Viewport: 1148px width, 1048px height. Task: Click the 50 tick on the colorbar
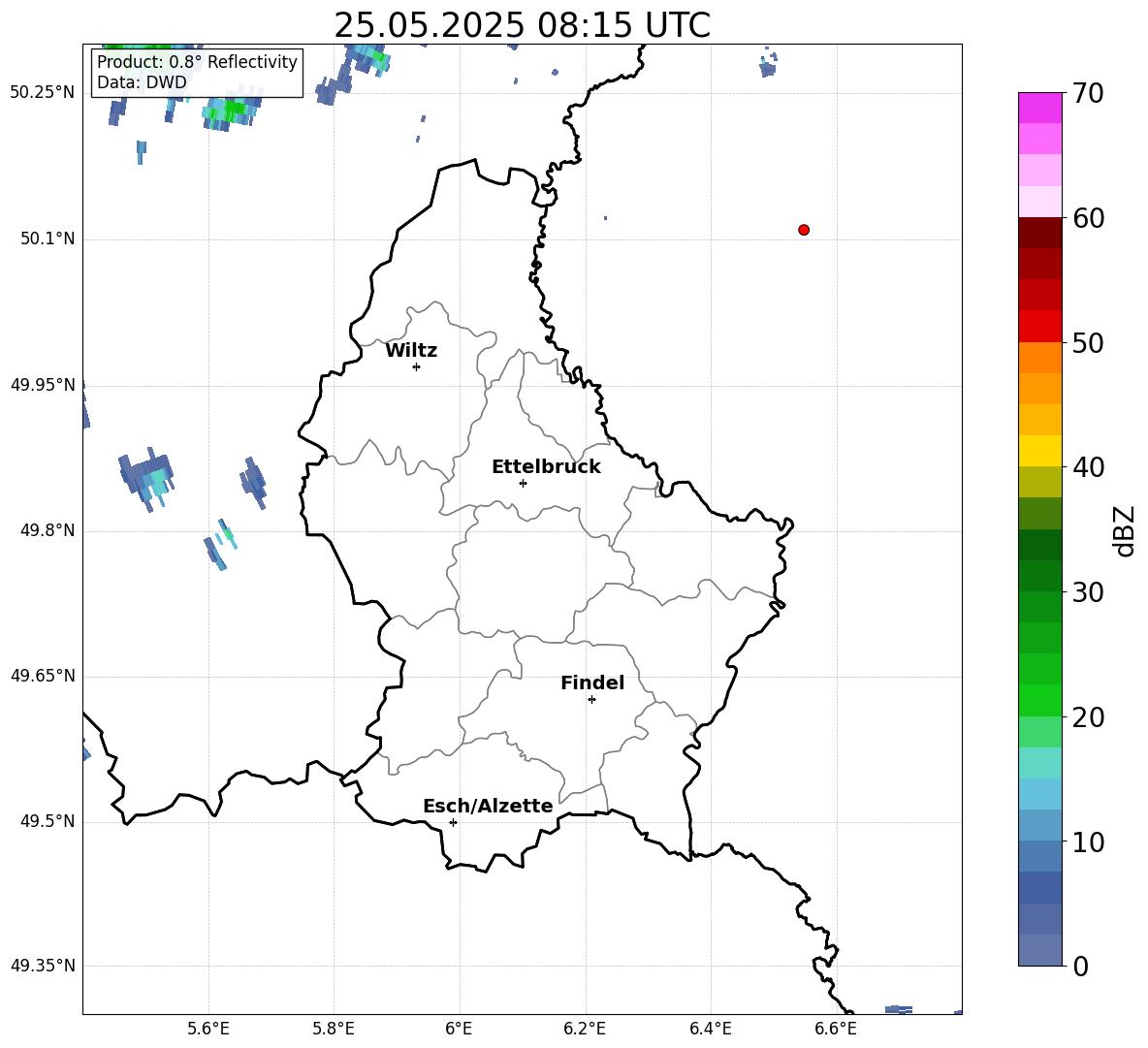point(1088,342)
